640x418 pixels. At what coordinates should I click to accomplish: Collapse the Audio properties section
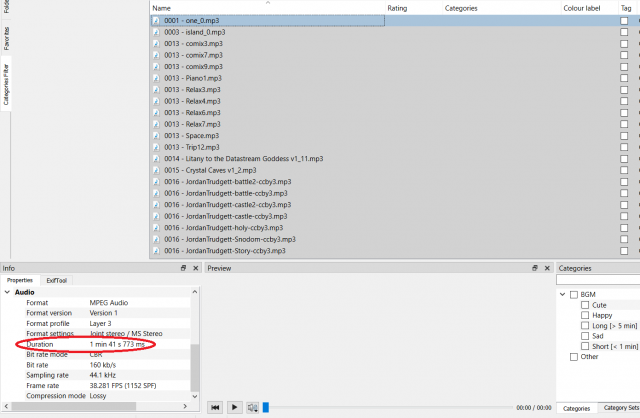7,292
